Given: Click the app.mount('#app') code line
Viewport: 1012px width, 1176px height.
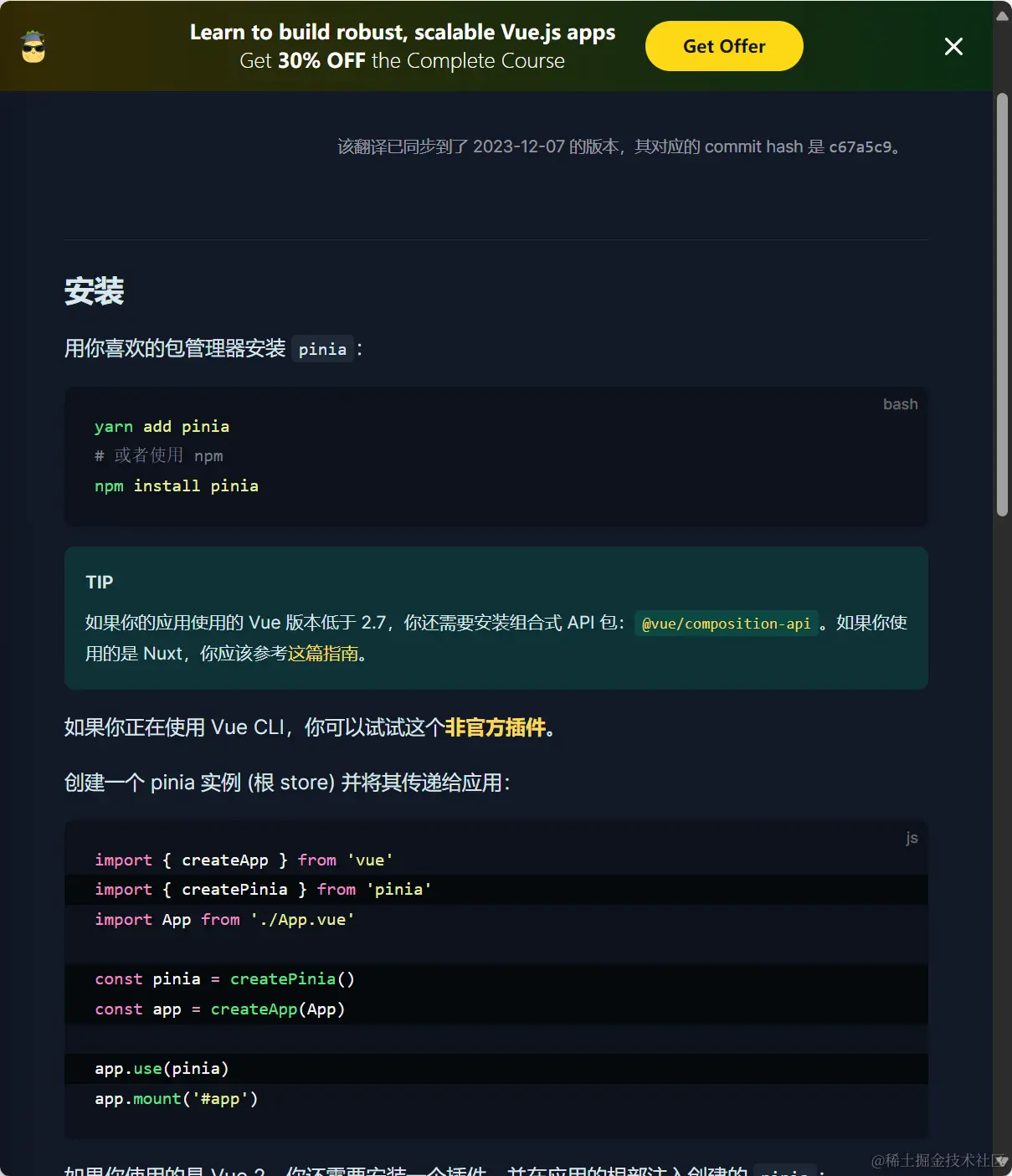Looking at the screenshot, I should (x=177, y=1098).
